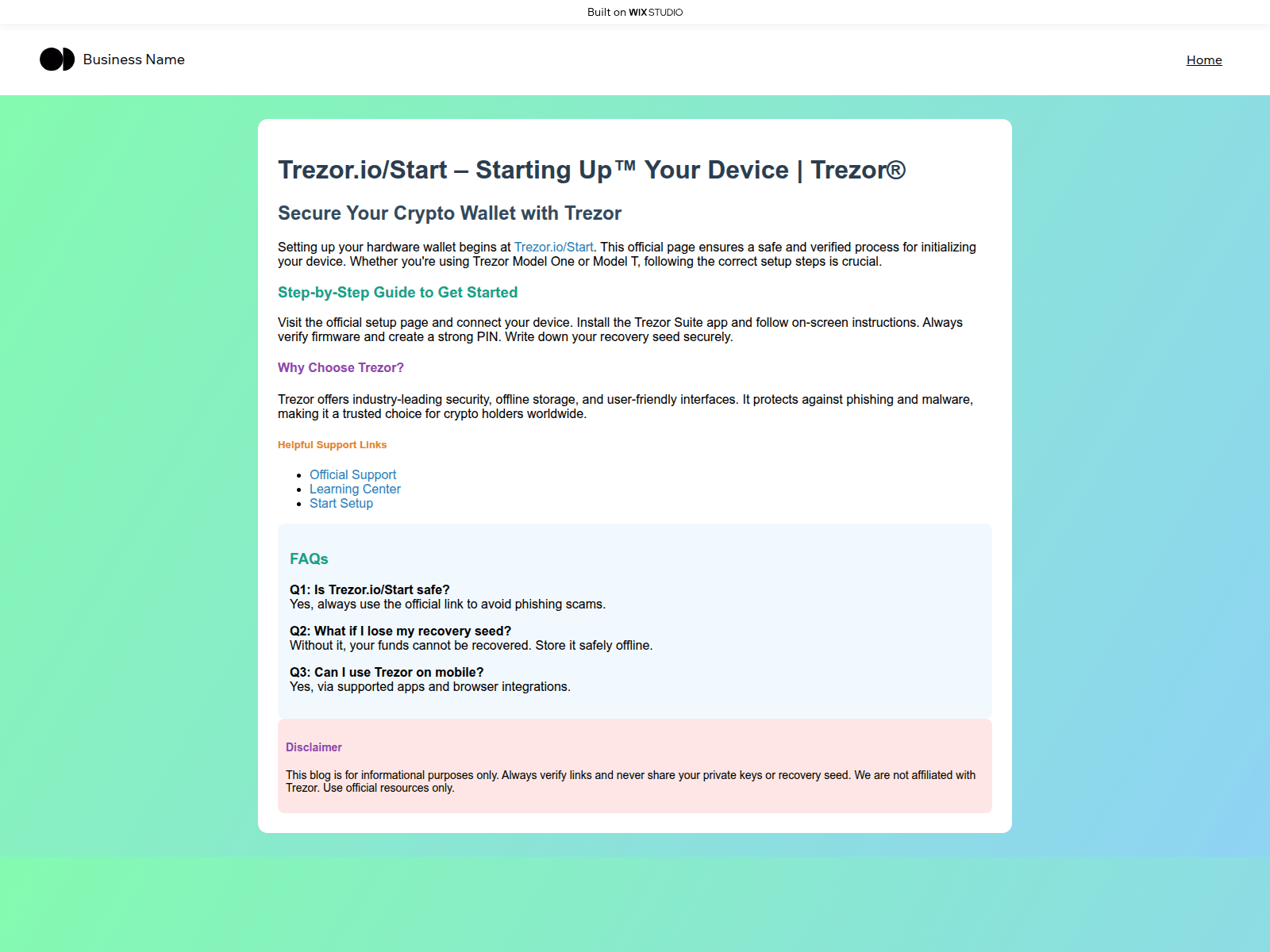Click the Disclaimer heading
This screenshot has height=952, width=1270.
[314, 747]
